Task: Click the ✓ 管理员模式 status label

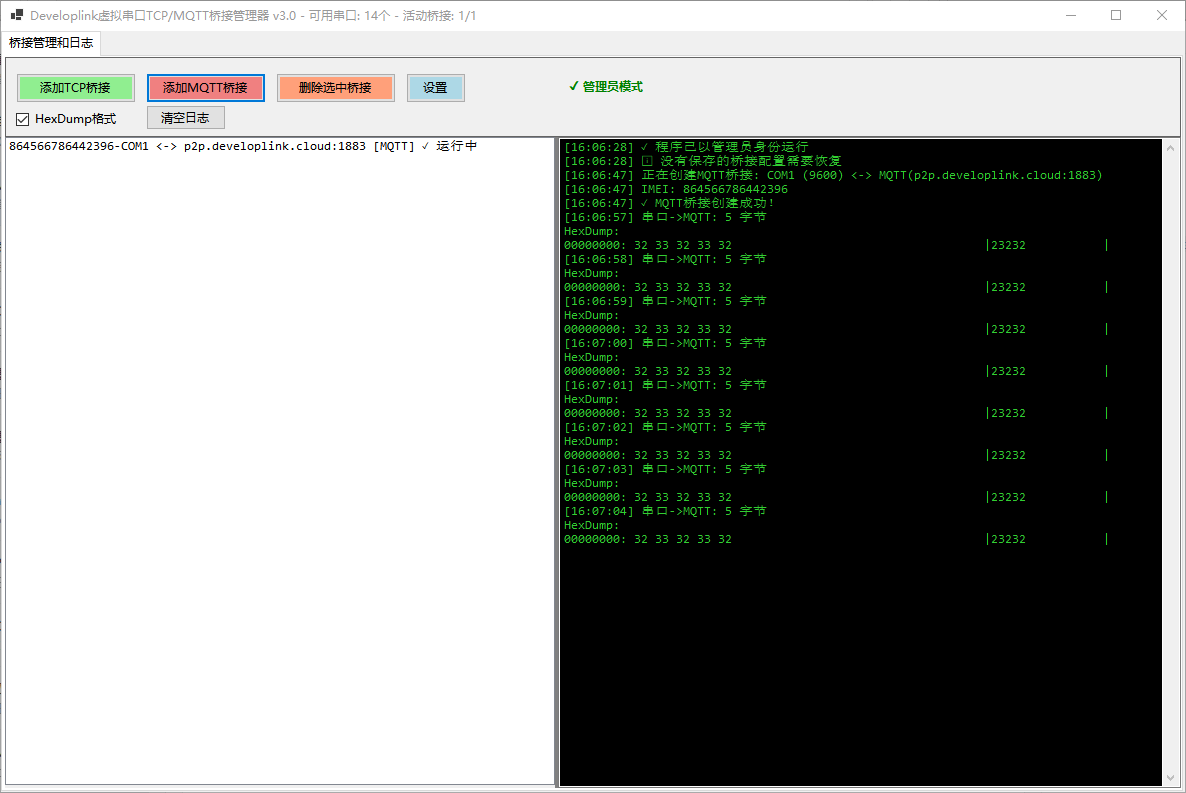Action: click(605, 87)
